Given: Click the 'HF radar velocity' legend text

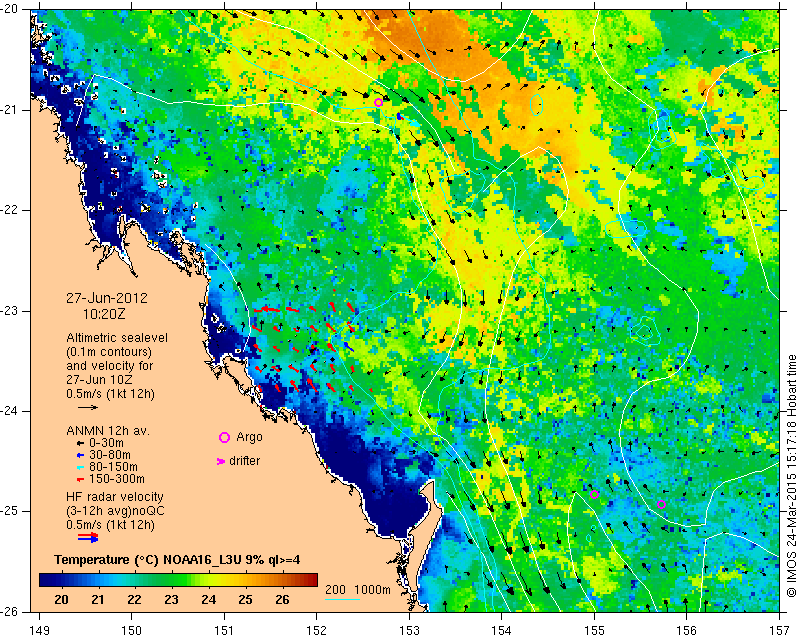Looking at the screenshot, I should [x=115, y=497].
